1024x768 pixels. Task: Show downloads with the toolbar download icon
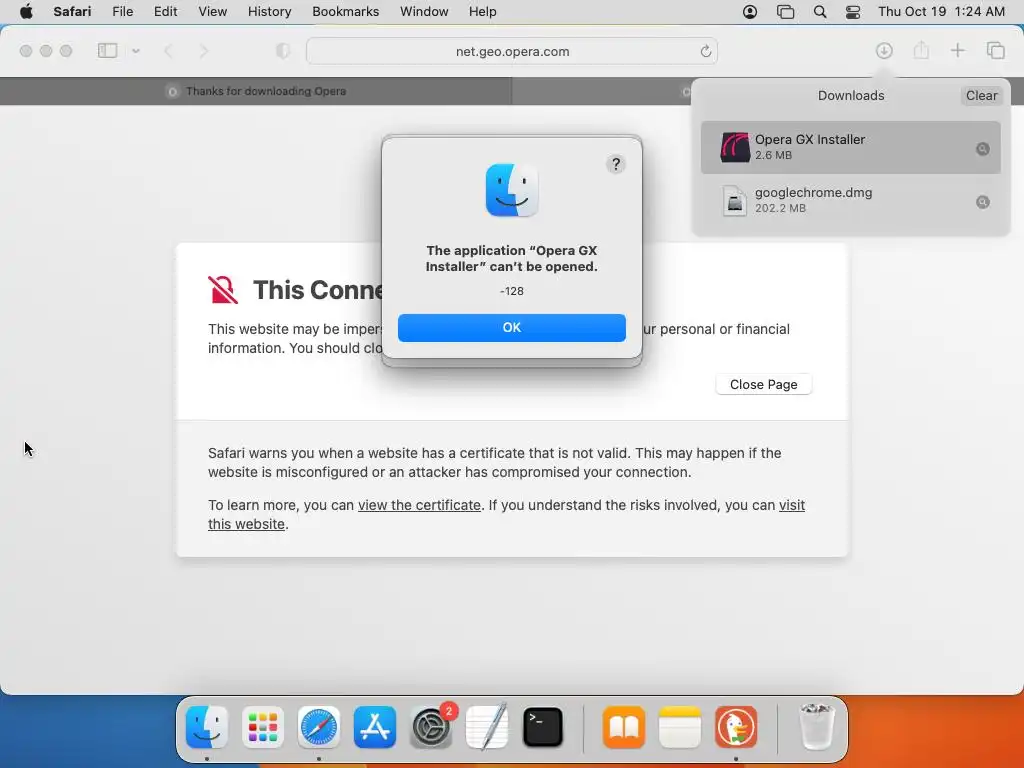coord(884,50)
